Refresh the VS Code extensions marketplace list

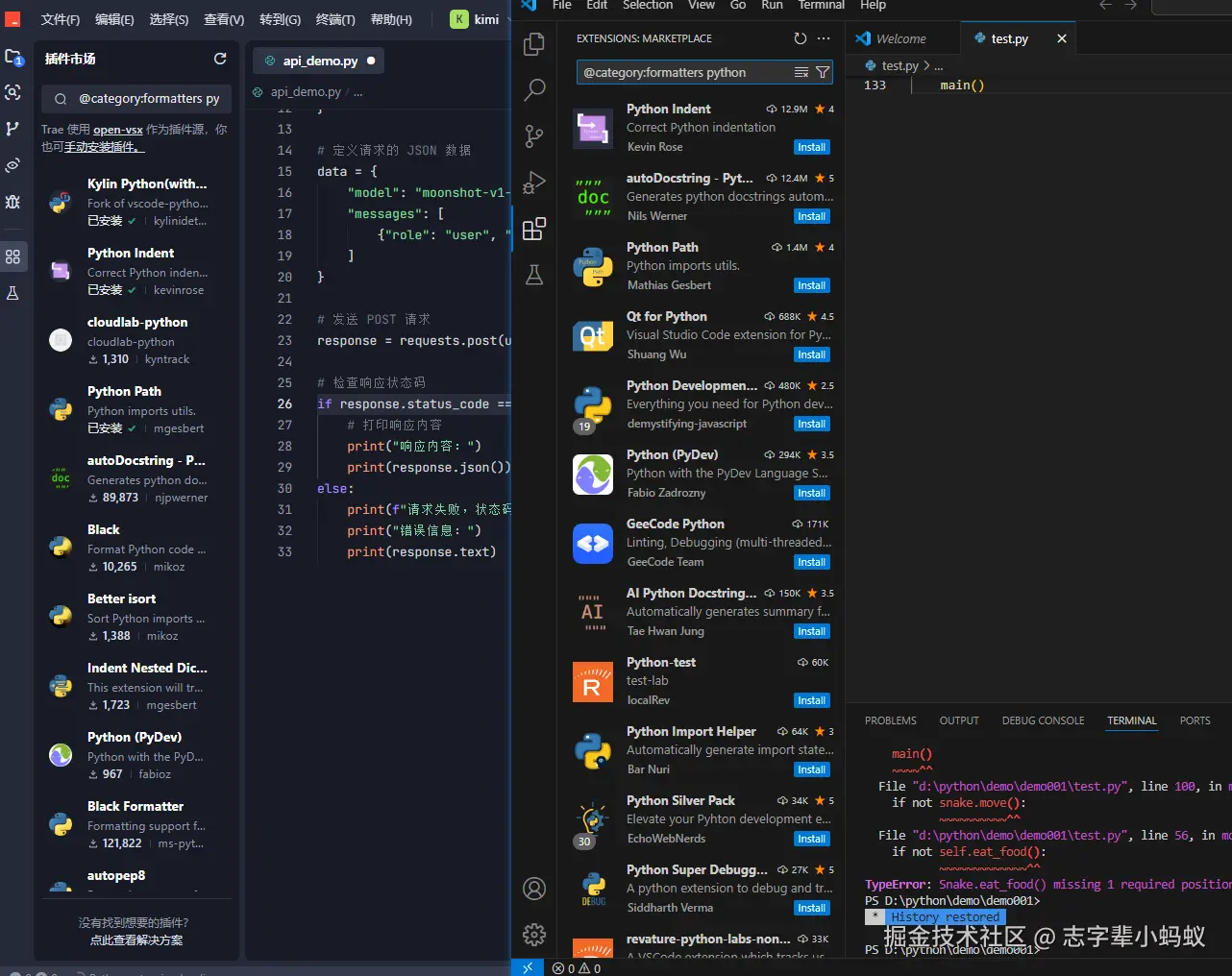tap(800, 38)
